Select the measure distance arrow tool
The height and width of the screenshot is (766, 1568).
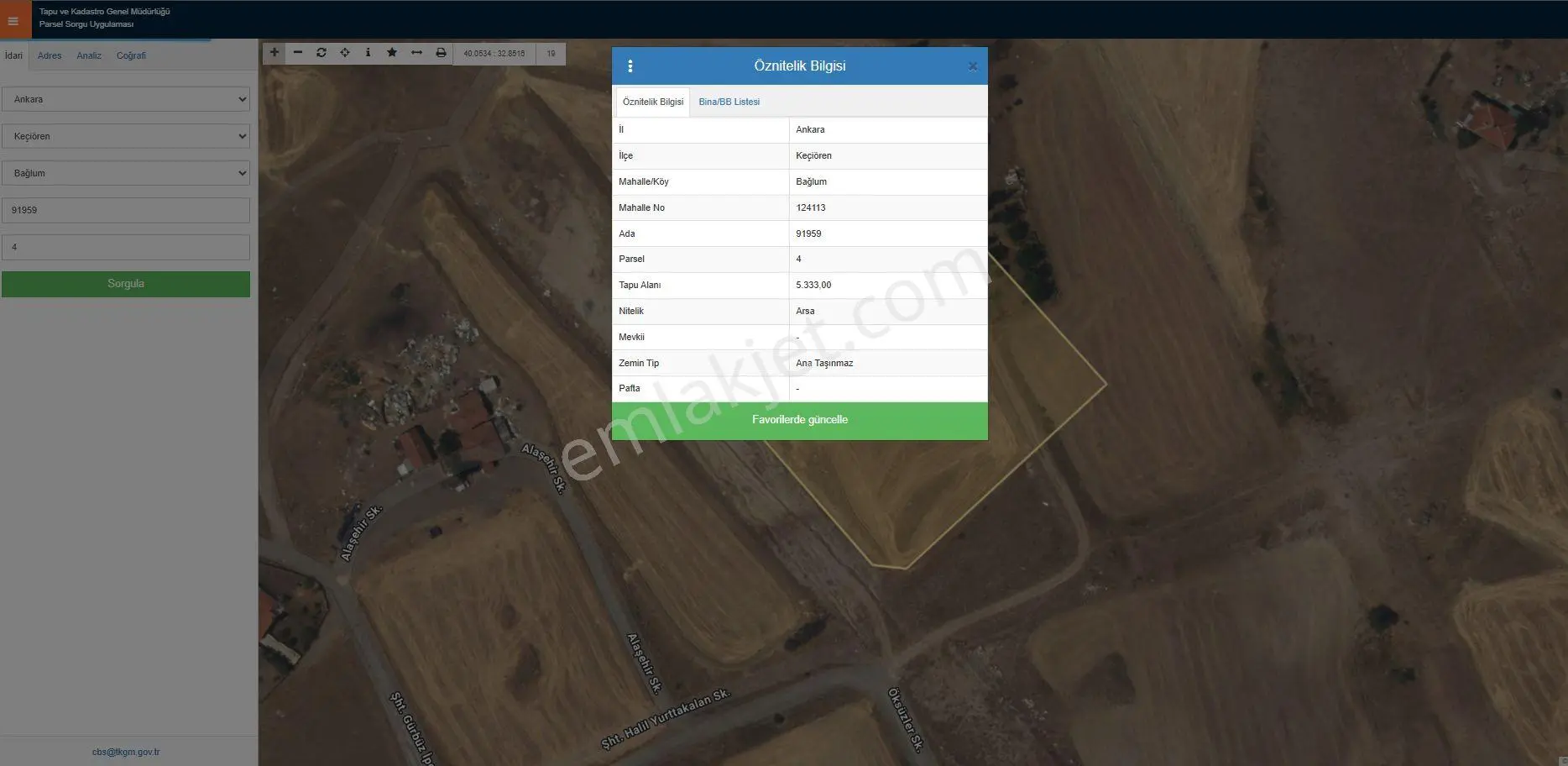pos(416,53)
